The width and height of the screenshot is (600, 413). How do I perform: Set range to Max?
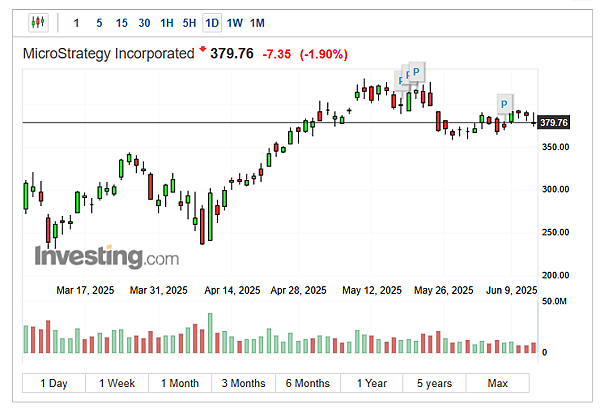[x=498, y=383]
